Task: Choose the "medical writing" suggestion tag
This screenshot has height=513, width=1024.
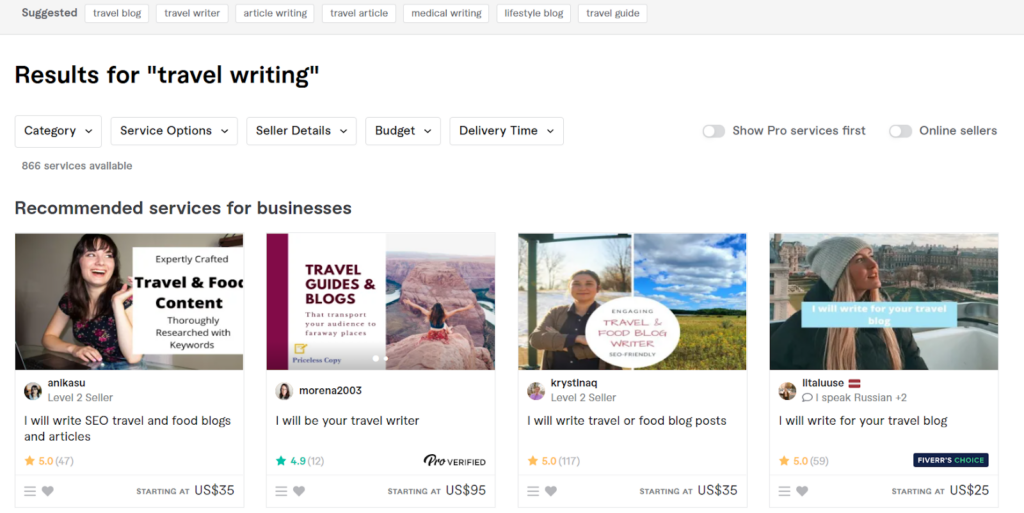Action: click(446, 13)
